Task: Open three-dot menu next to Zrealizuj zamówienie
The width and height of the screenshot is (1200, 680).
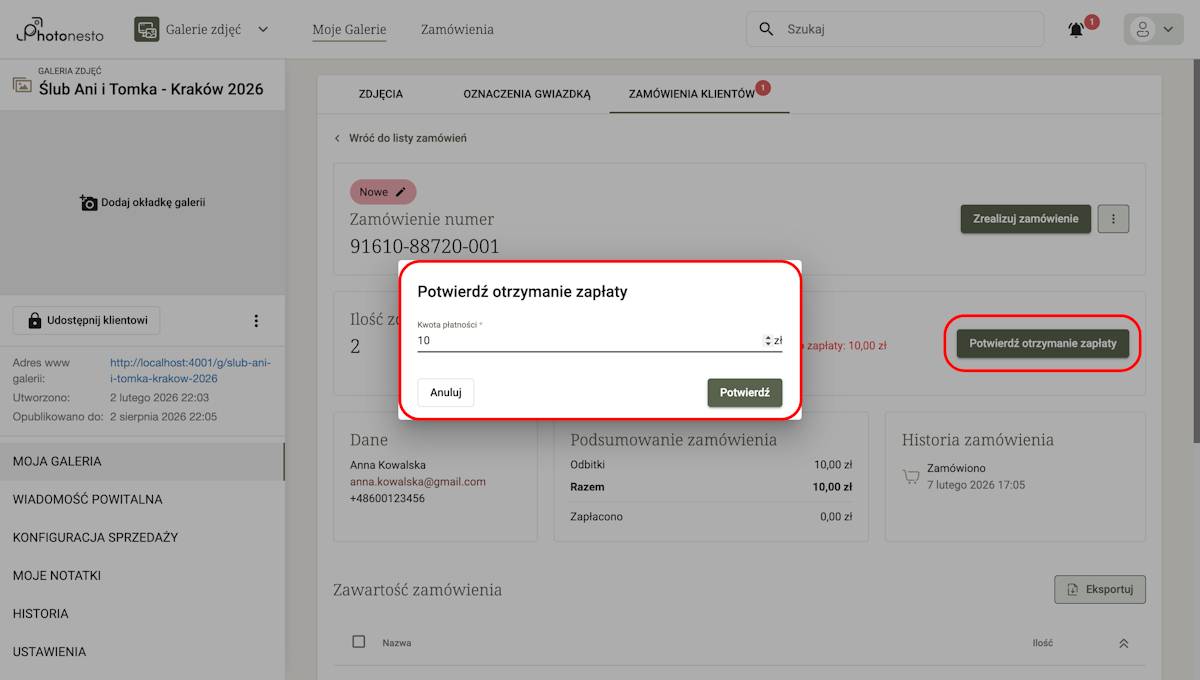Action: click(1113, 219)
